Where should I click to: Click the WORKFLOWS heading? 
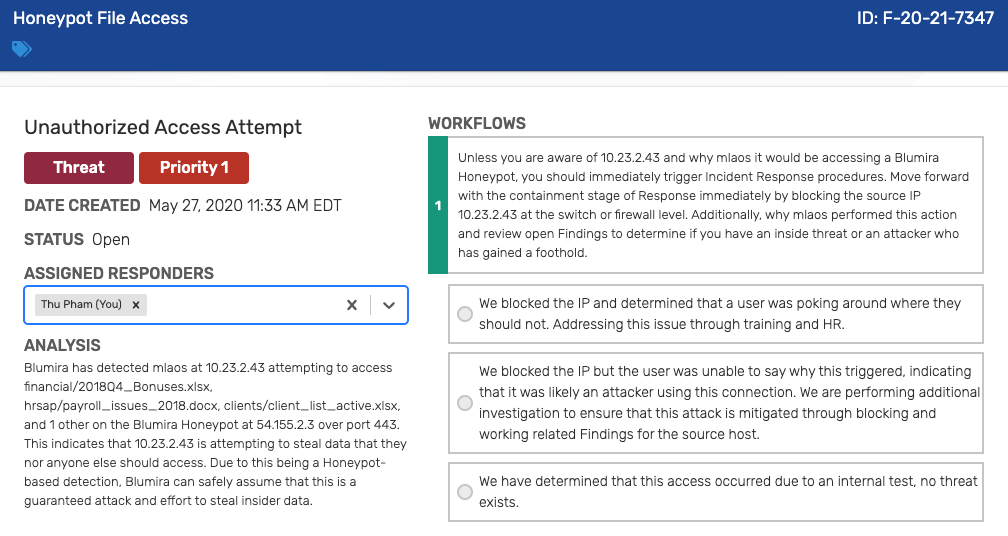point(477,123)
